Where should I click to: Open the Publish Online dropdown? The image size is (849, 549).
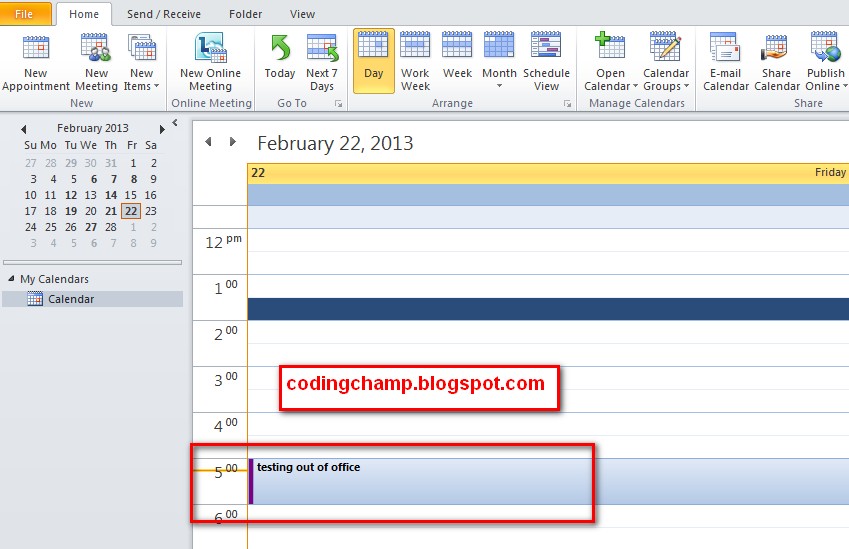826,62
